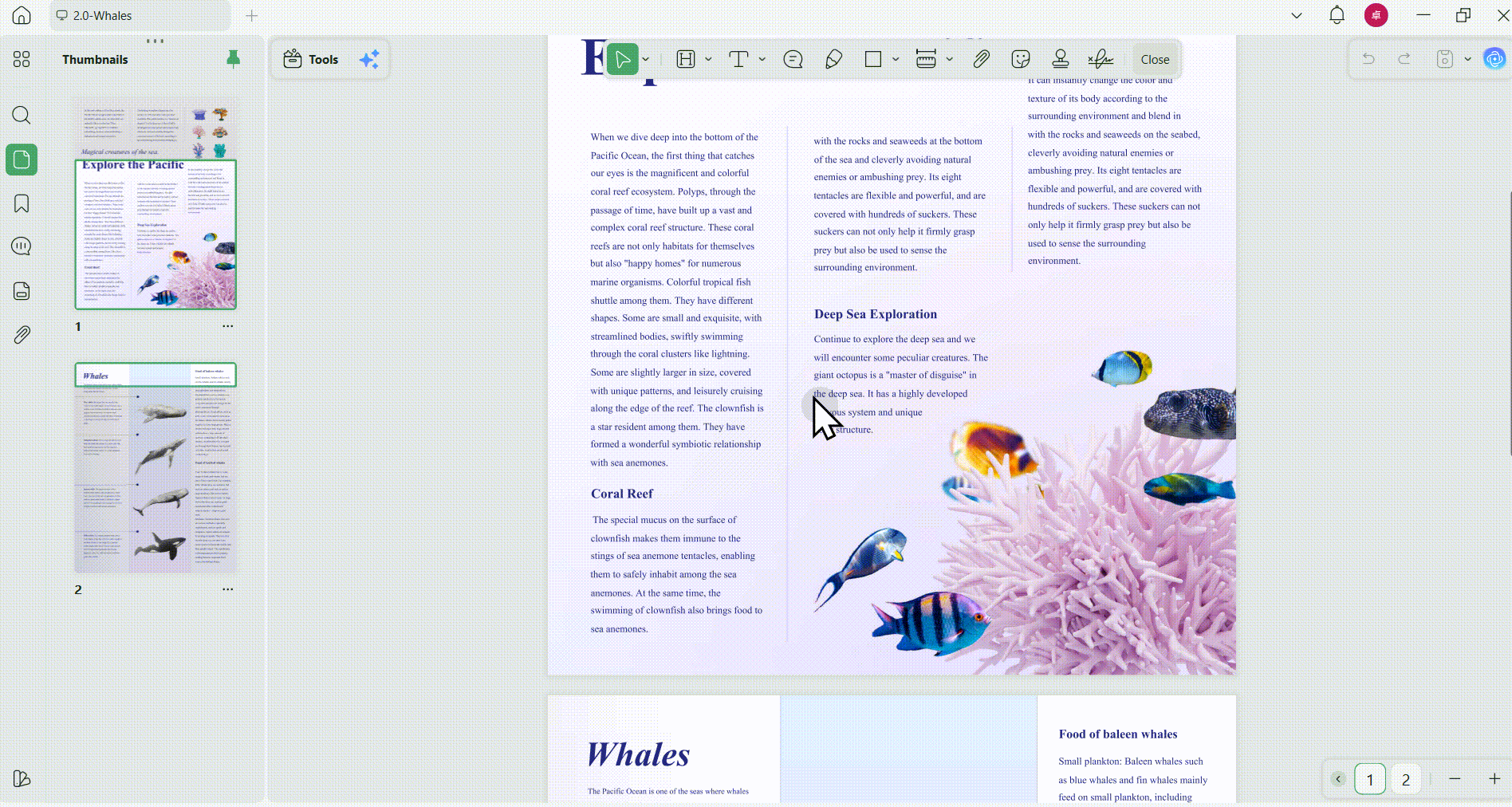
Task: Open the Home icon
Action: [x=22, y=15]
